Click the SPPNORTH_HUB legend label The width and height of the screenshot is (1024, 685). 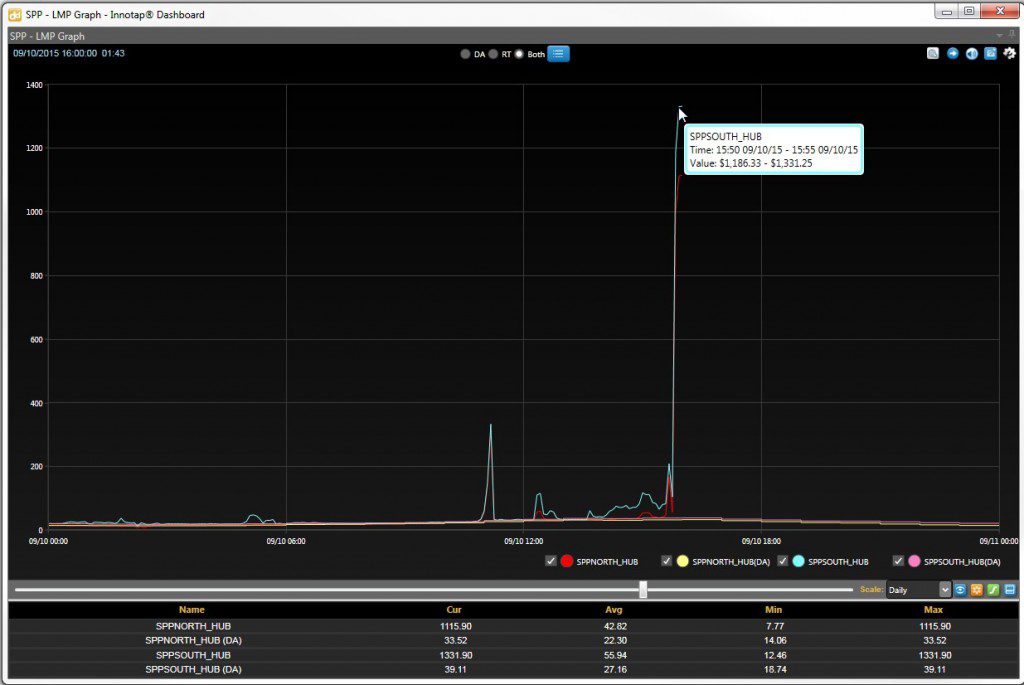click(607, 562)
